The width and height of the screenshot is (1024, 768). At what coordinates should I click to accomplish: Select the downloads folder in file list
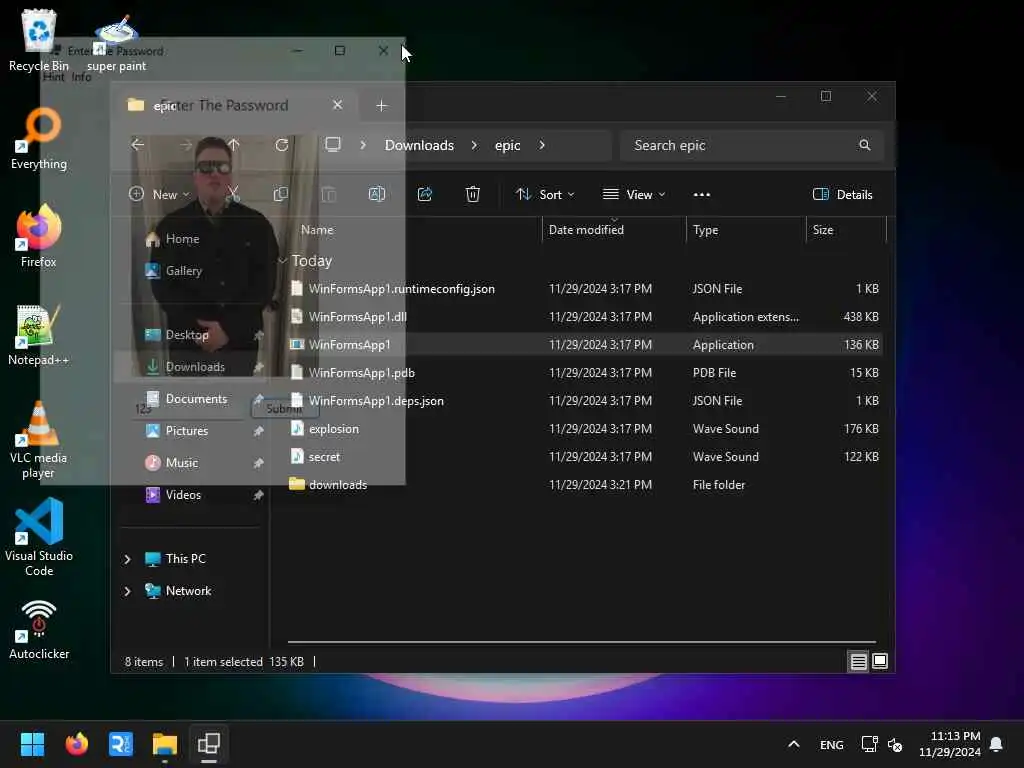338,485
